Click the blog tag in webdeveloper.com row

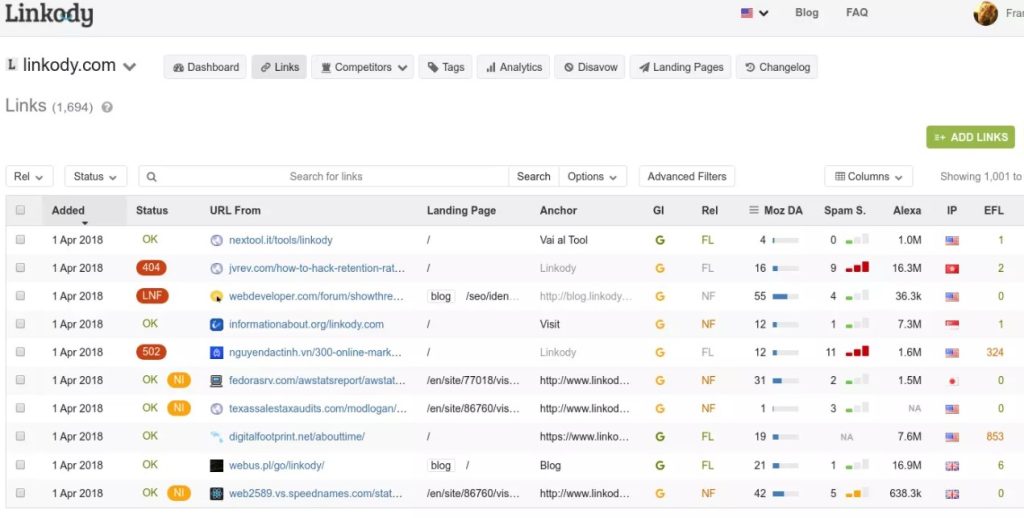441,296
